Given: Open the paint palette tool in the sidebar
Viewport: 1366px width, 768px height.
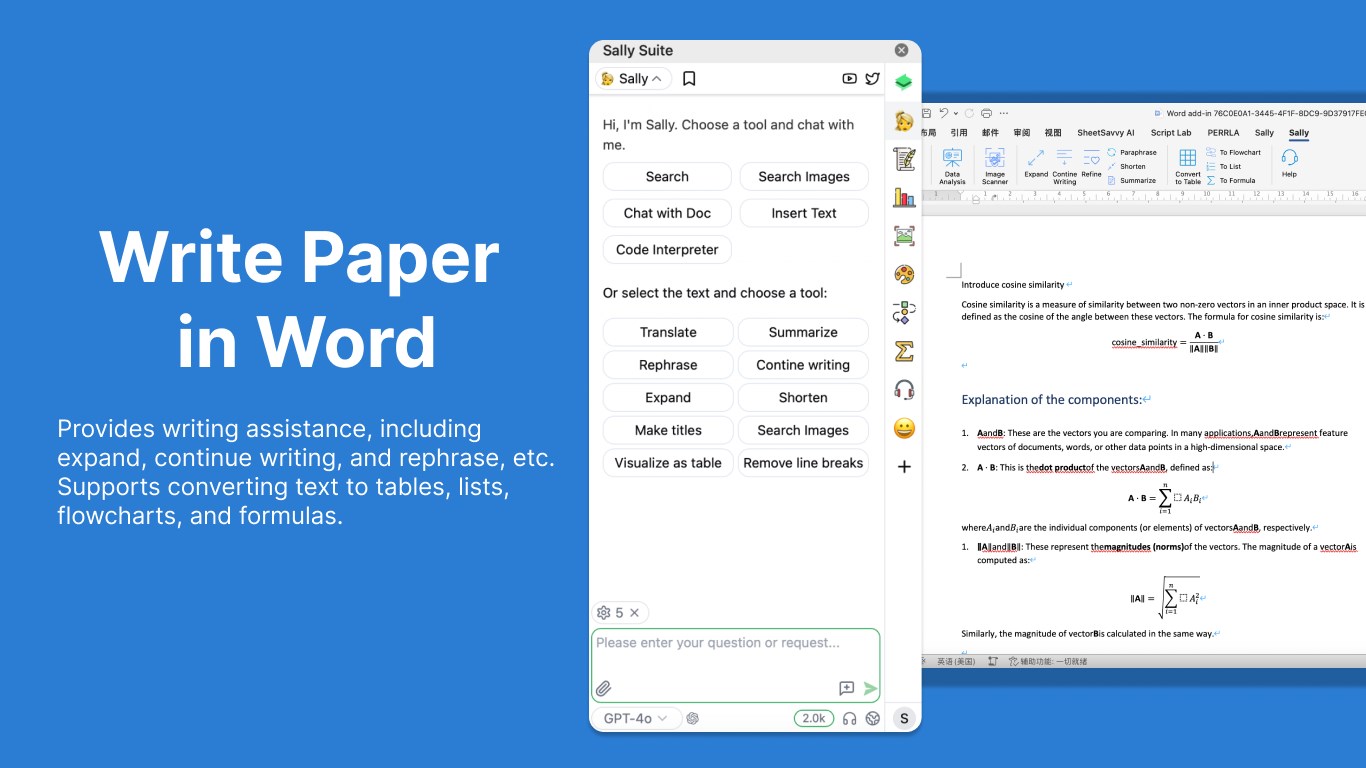Looking at the screenshot, I should (x=904, y=274).
